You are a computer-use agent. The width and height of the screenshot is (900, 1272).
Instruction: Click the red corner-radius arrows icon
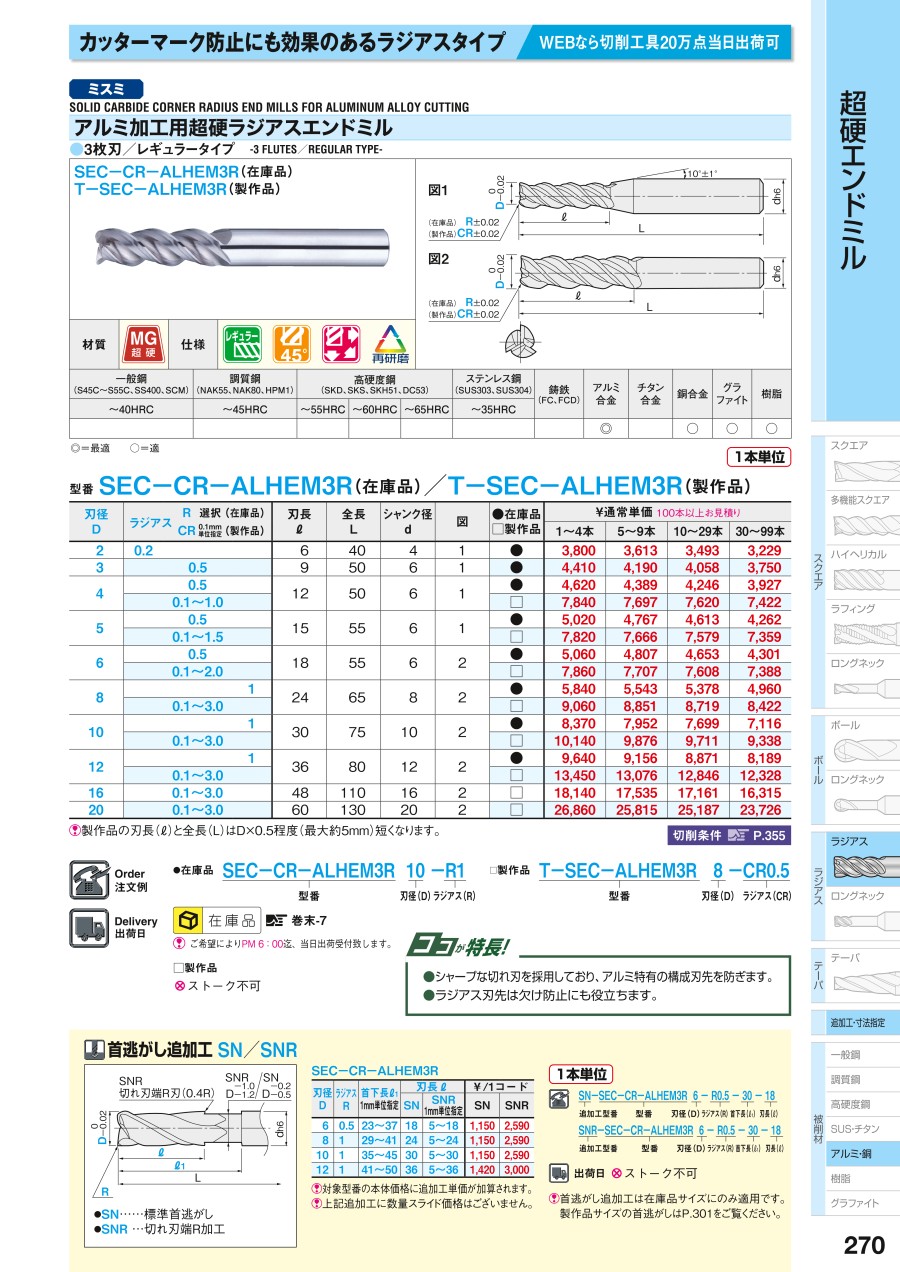(x=342, y=343)
